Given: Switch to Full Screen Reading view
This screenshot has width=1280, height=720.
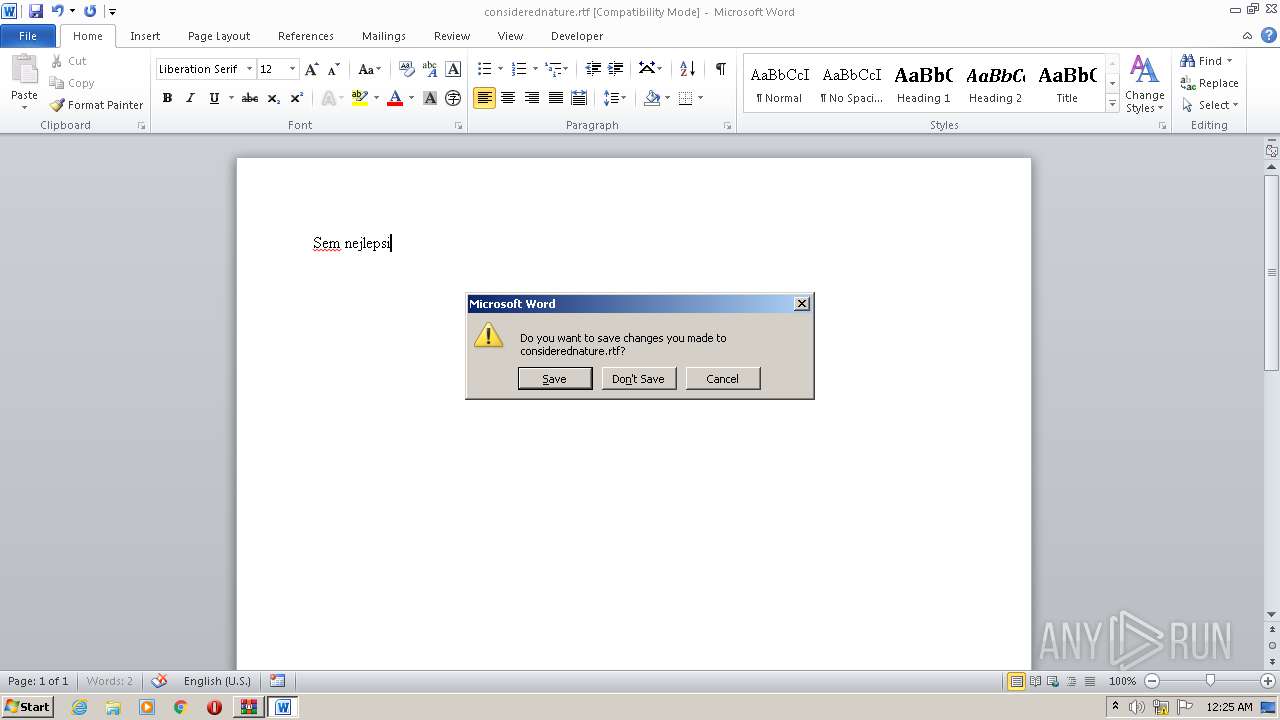Looking at the screenshot, I should (1034, 681).
